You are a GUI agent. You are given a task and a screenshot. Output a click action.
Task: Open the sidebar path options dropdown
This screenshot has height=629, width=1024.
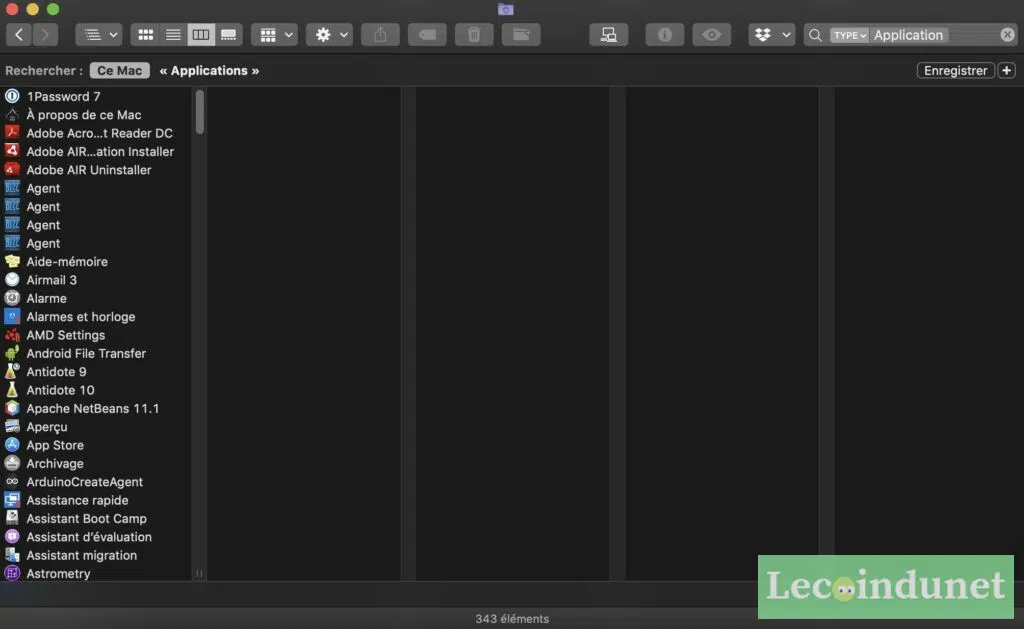pyautogui.click(x=99, y=35)
